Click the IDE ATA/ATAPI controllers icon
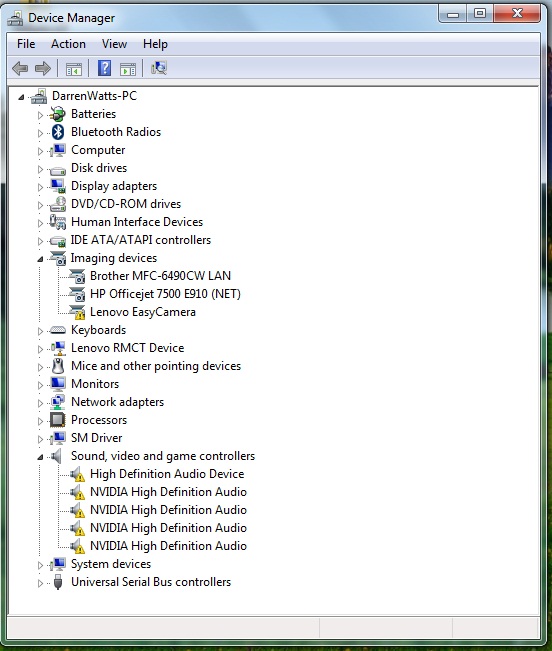This screenshot has width=552, height=651. point(58,241)
